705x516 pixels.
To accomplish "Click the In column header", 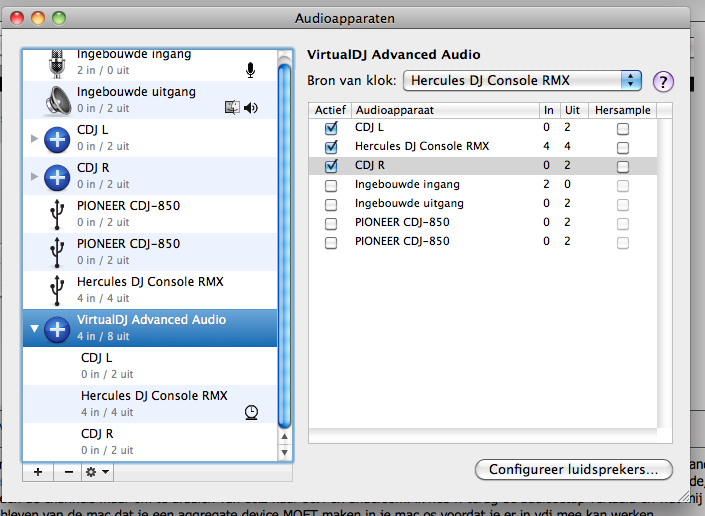I will point(549,111).
